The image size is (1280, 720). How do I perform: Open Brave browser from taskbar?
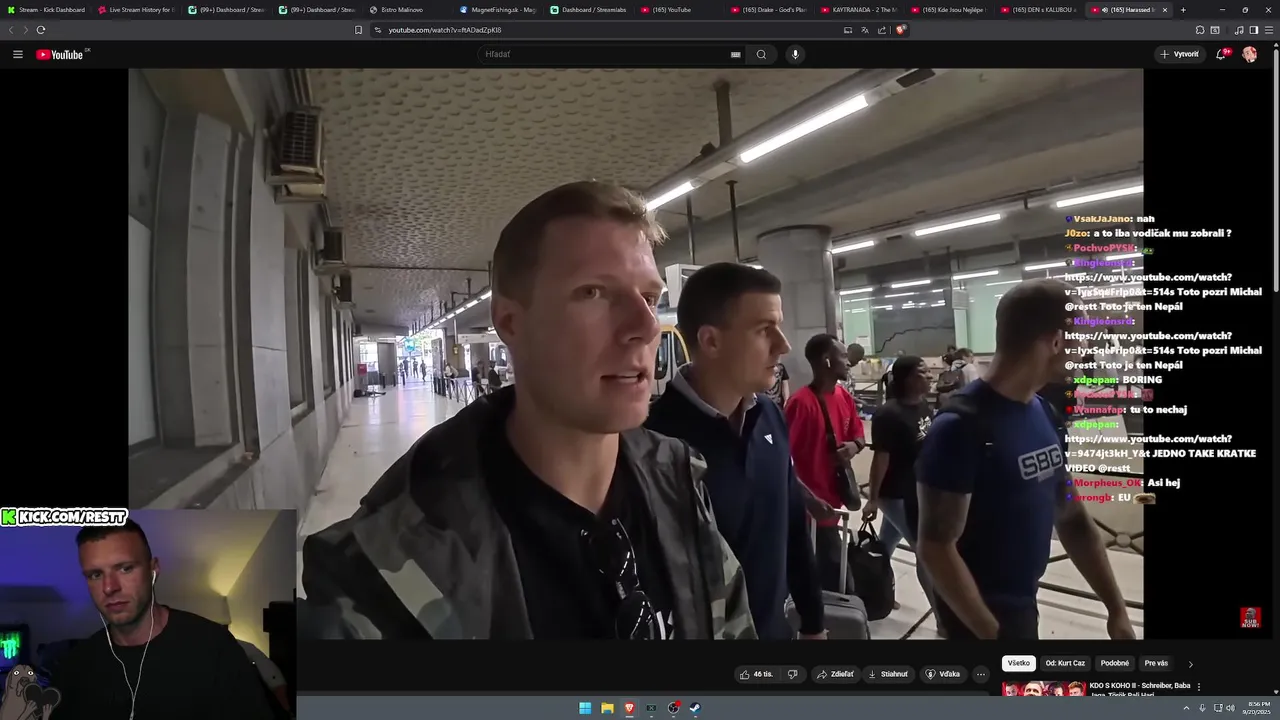(x=629, y=708)
